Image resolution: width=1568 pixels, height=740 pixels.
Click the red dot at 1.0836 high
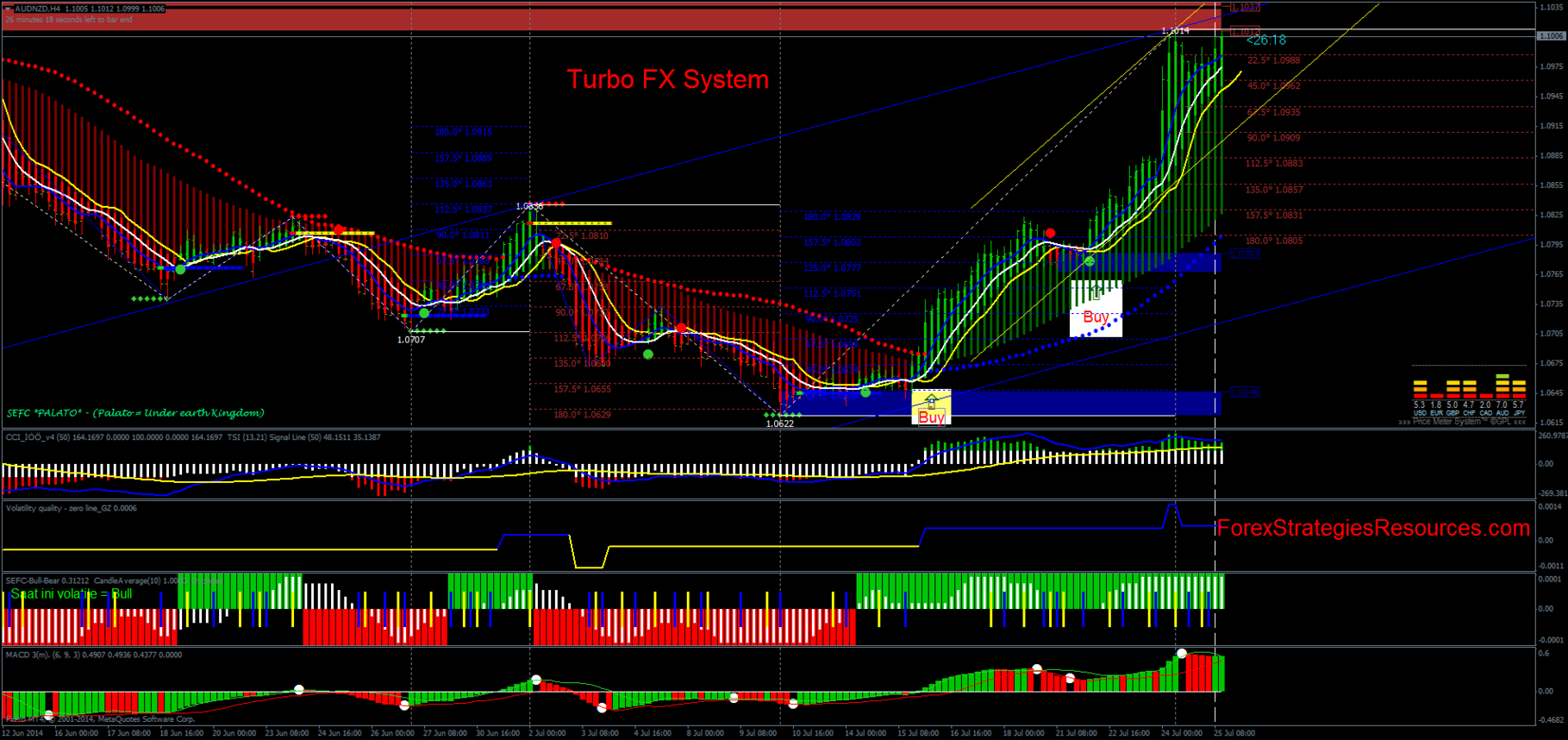556,245
